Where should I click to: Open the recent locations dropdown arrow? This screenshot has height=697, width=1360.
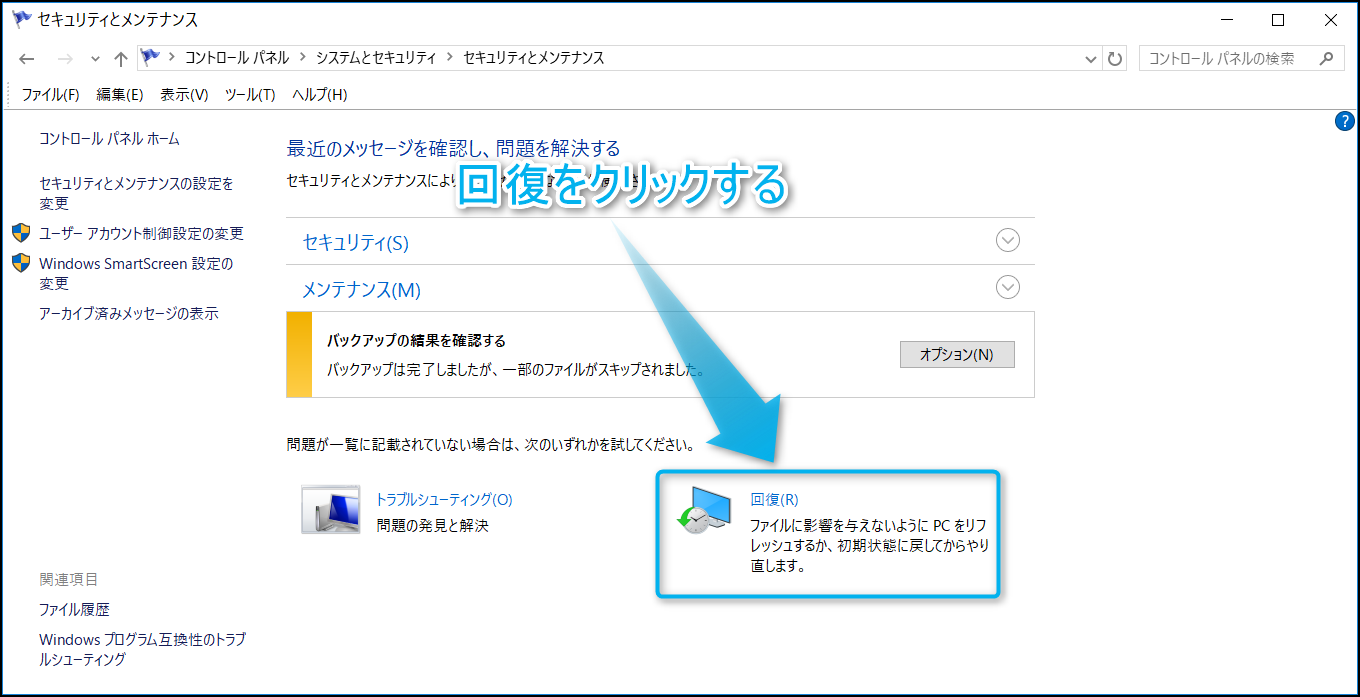click(95, 59)
